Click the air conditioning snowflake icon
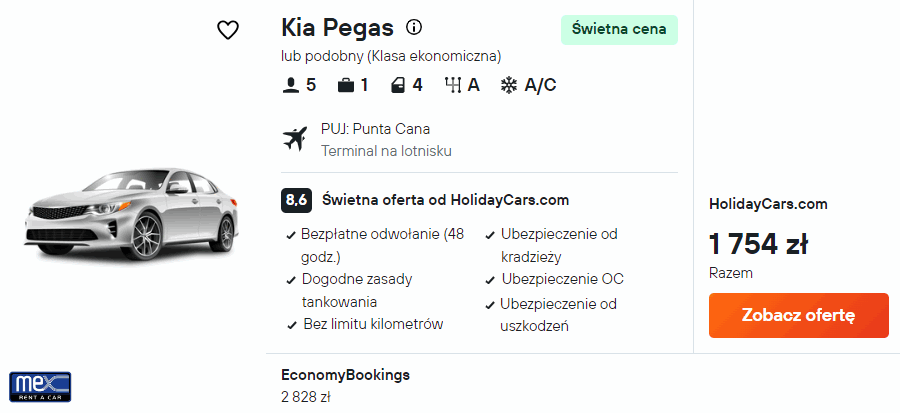 pyautogui.click(x=509, y=85)
